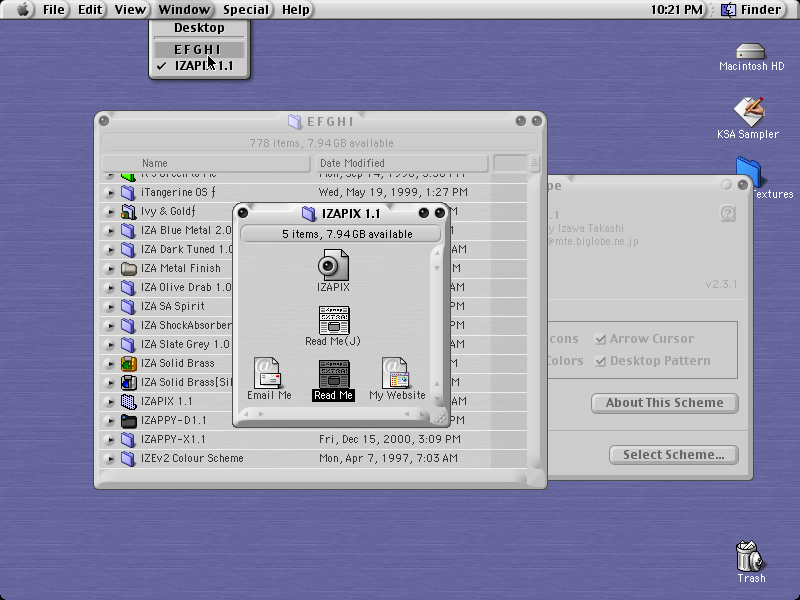Select the Macintosh HD drive icon

click(751, 52)
